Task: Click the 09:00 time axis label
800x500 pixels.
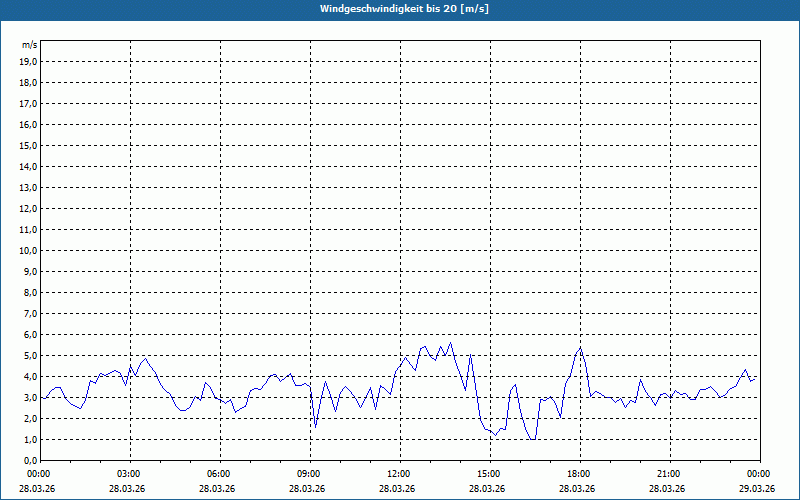Action: tap(309, 474)
